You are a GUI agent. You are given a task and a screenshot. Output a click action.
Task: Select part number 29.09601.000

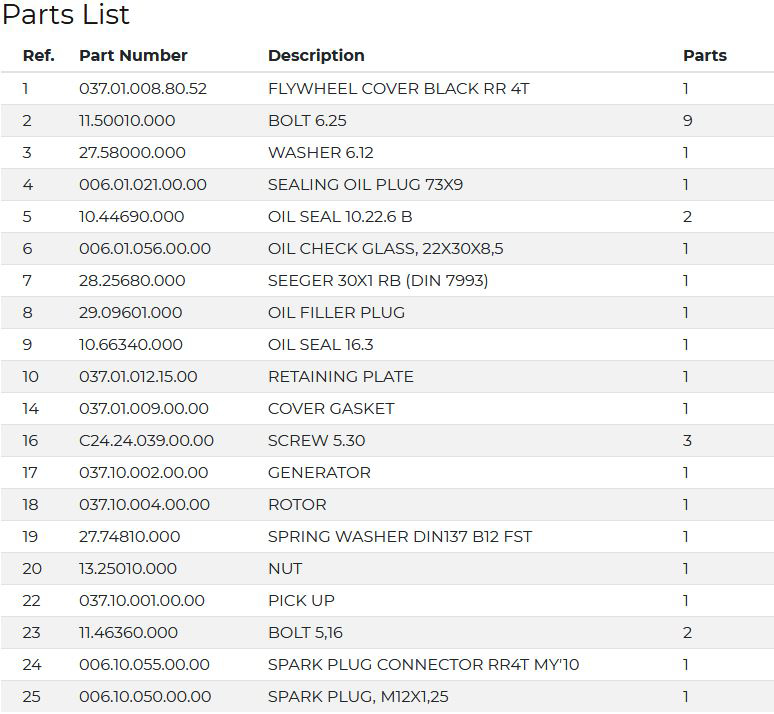coord(131,313)
